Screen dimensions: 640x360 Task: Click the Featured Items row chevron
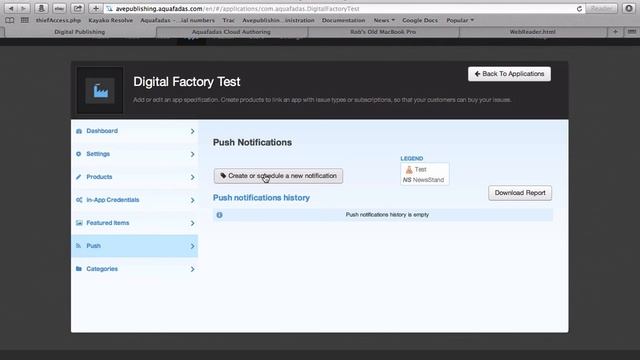(x=192, y=223)
